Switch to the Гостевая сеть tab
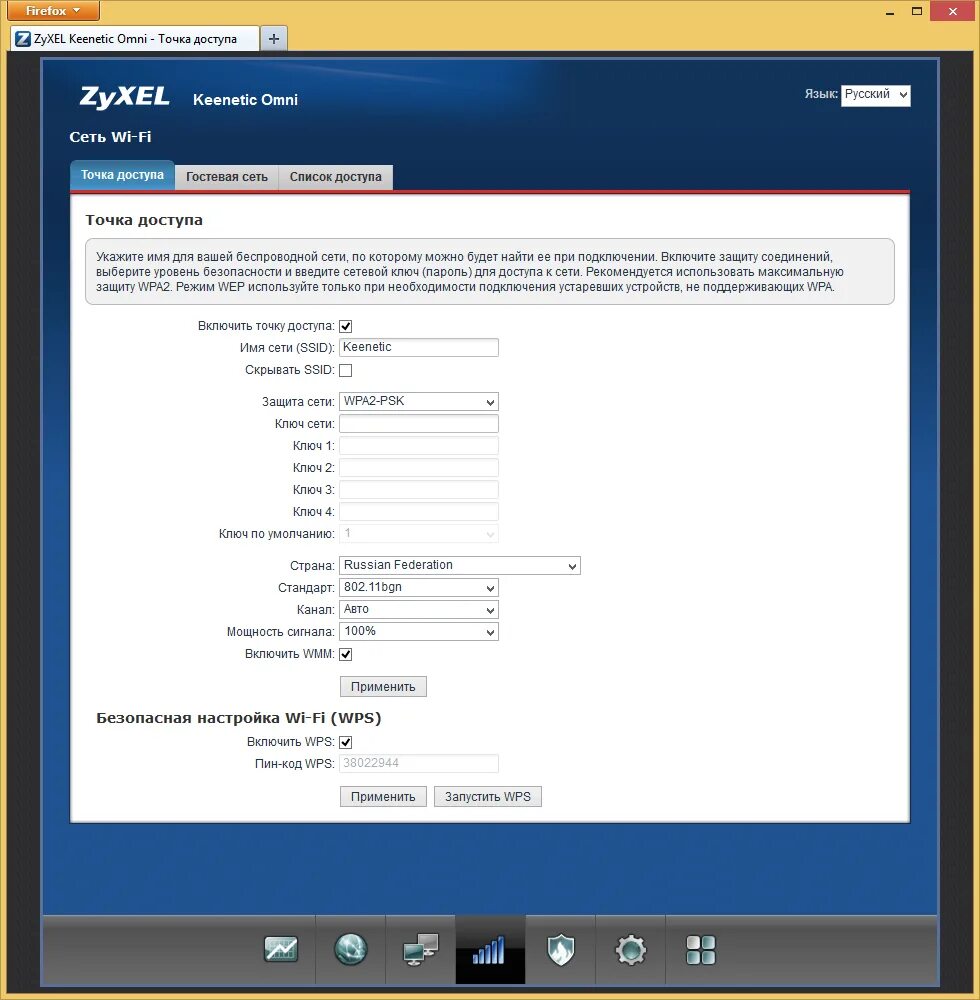Image resolution: width=980 pixels, height=1000 pixels. [x=226, y=177]
